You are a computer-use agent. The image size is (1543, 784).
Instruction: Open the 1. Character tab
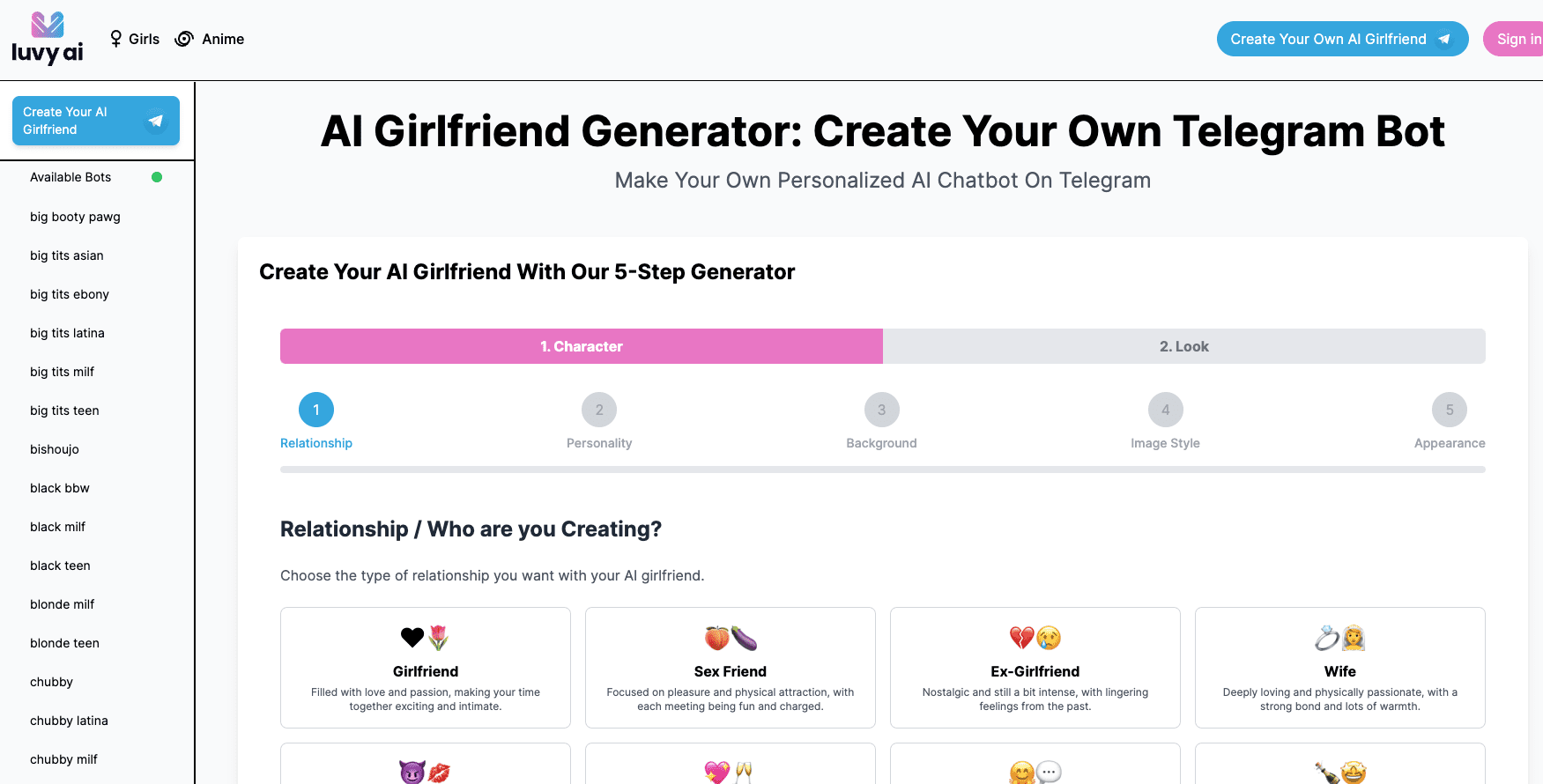581,346
